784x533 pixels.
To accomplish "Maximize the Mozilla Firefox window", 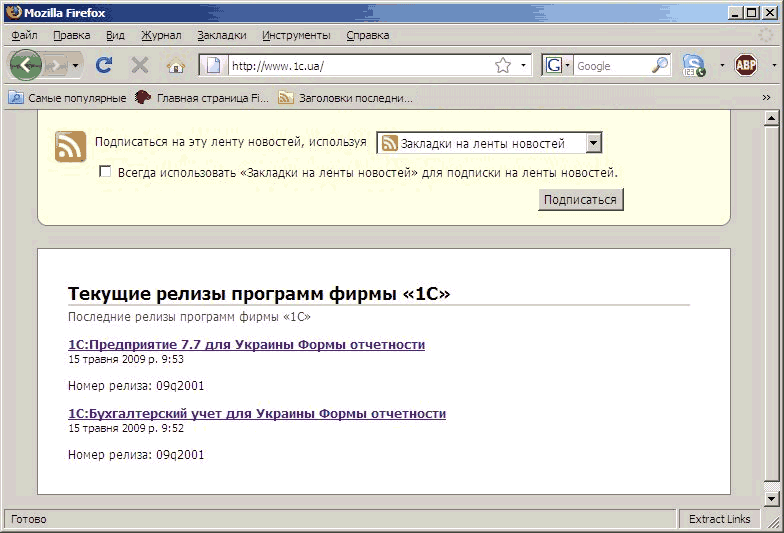I will pos(752,12).
